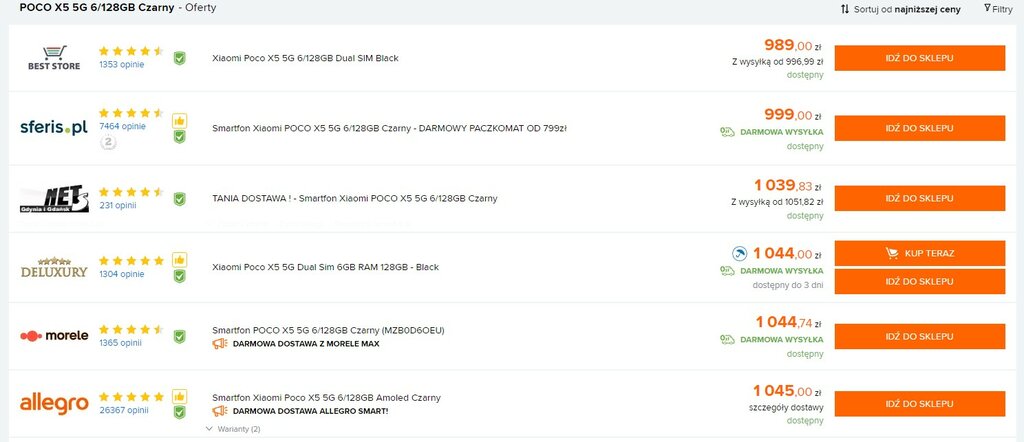Viewport: 1024px width, 442px height.
Task: Open 1304 opinie reviews link
Action: tap(121, 274)
